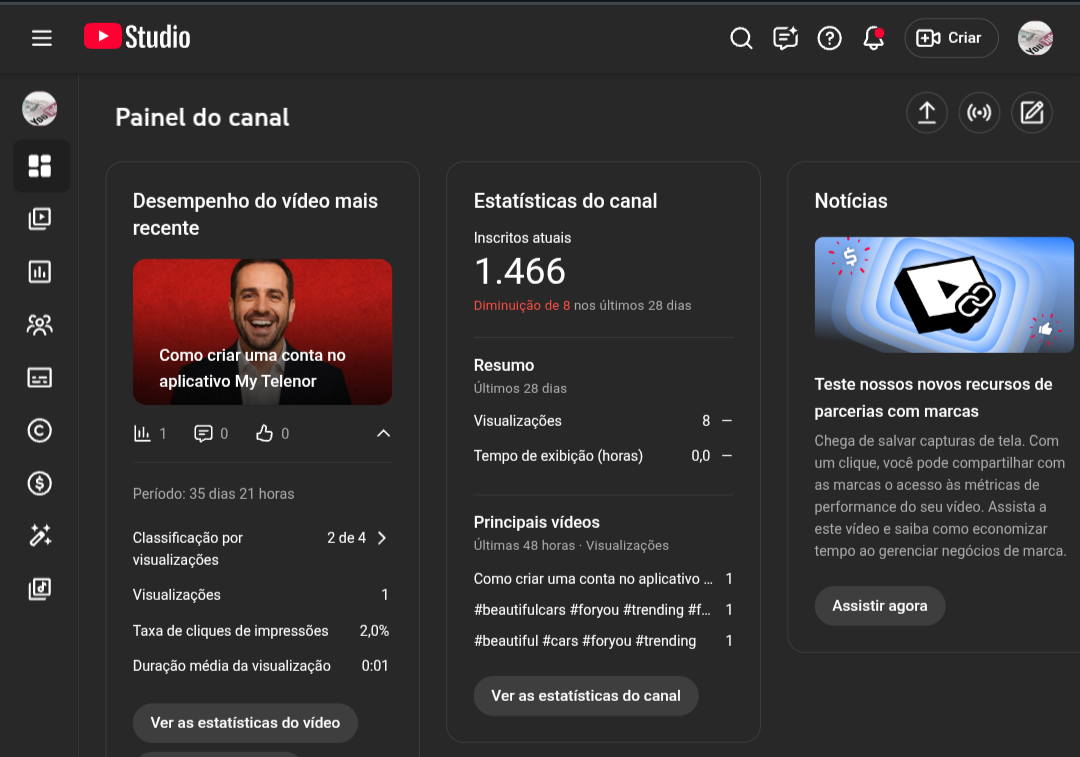
Task: Collapse the latest video performance details chevron
Action: [x=384, y=433]
